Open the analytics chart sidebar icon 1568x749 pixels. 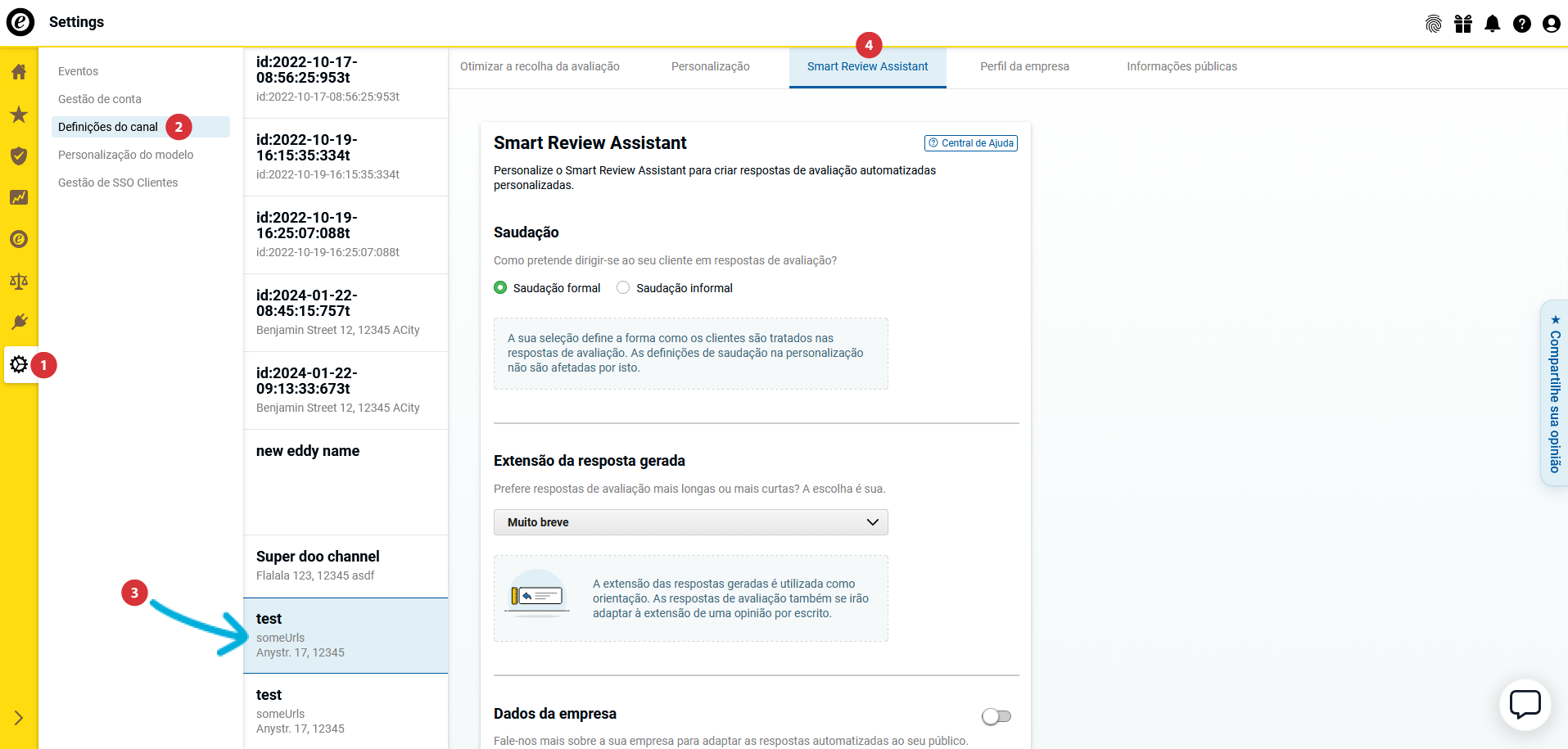point(19,197)
